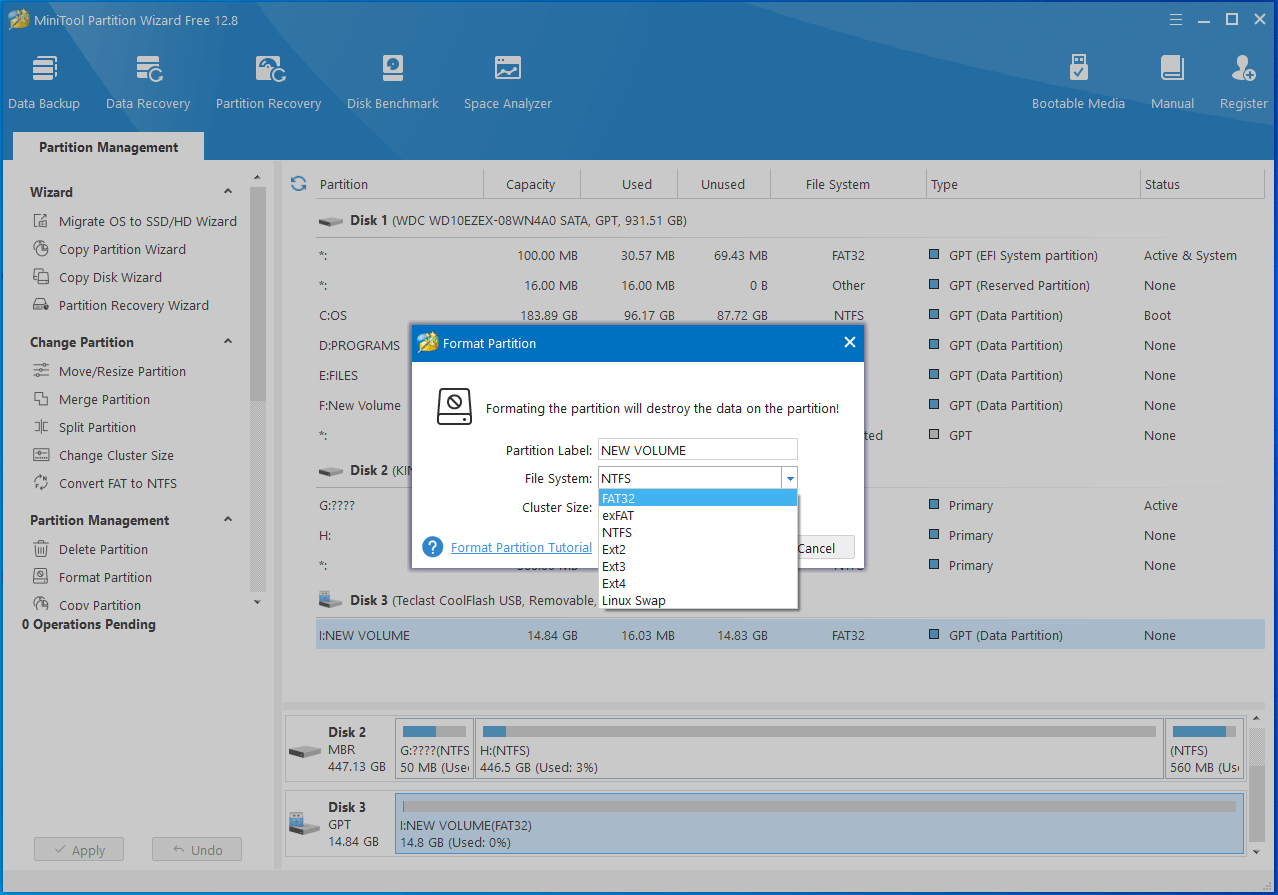Select Linux Swap option
The height and width of the screenshot is (895, 1278).
(x=698, y=600)
